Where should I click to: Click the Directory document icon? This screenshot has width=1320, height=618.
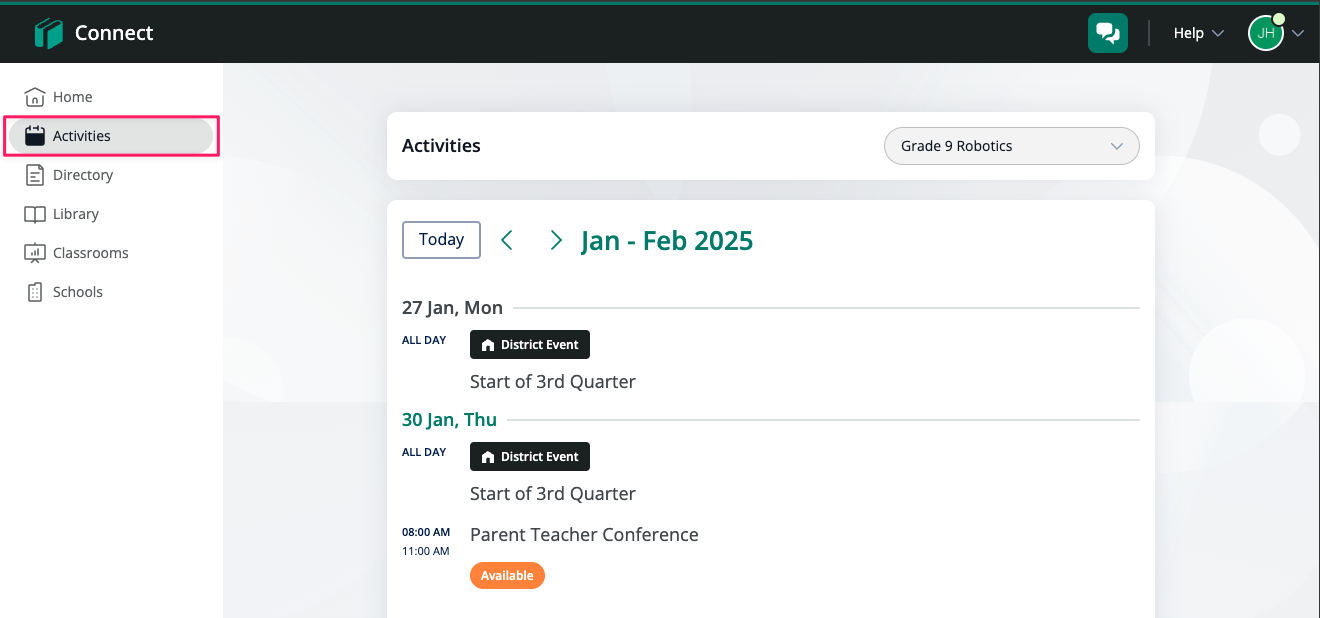point(35,175)
